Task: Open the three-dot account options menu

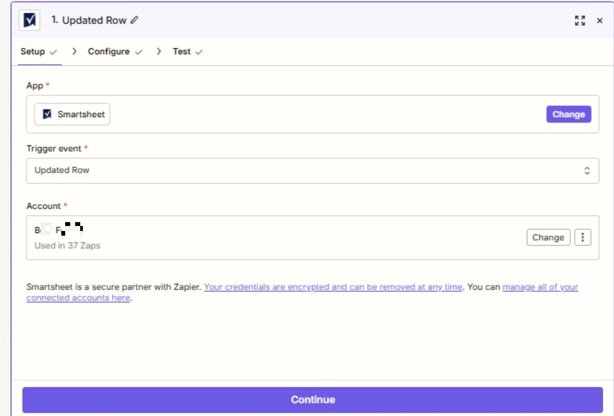Action: [583, 238]
